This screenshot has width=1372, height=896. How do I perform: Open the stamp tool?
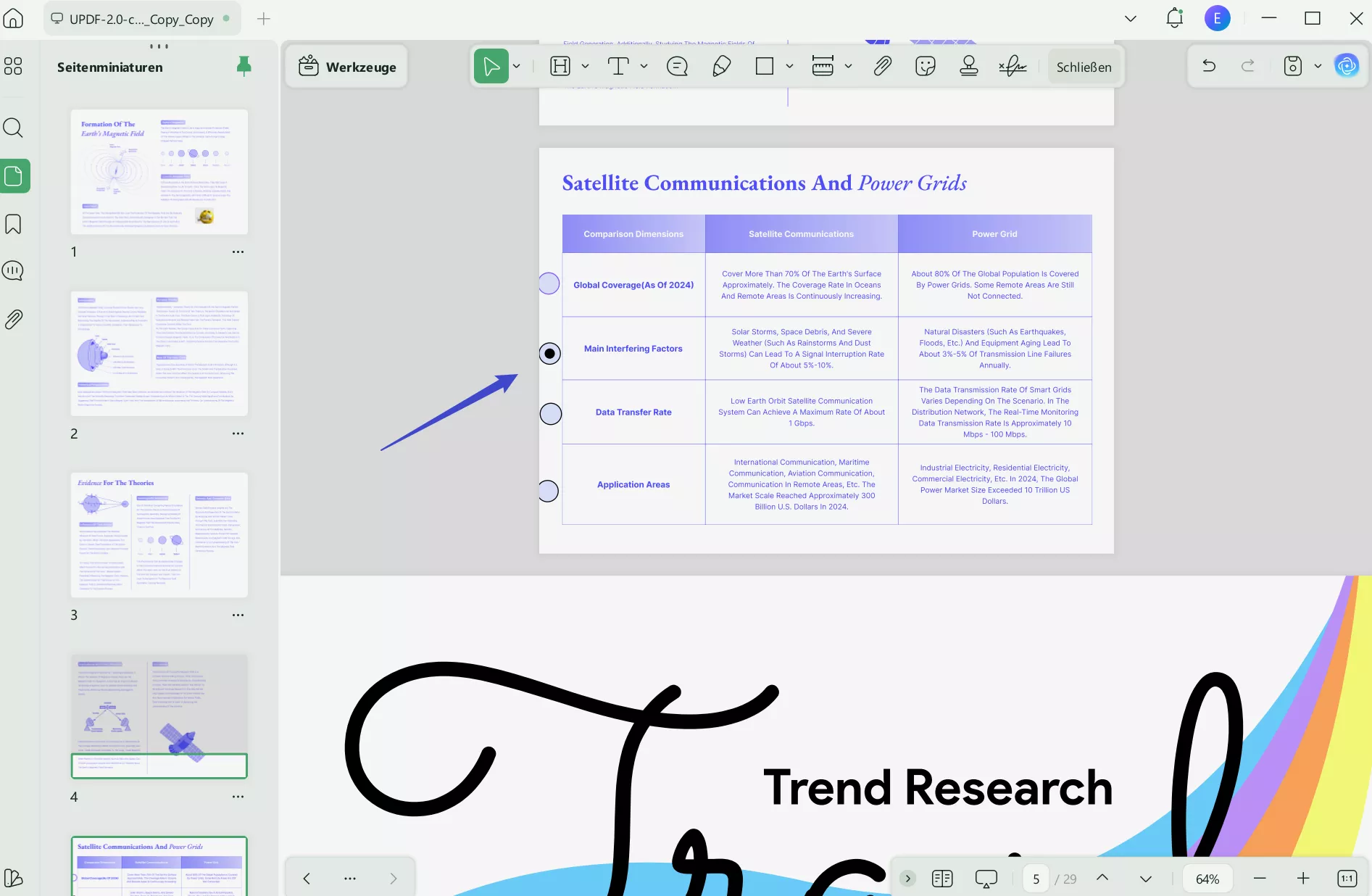[969, 66]
